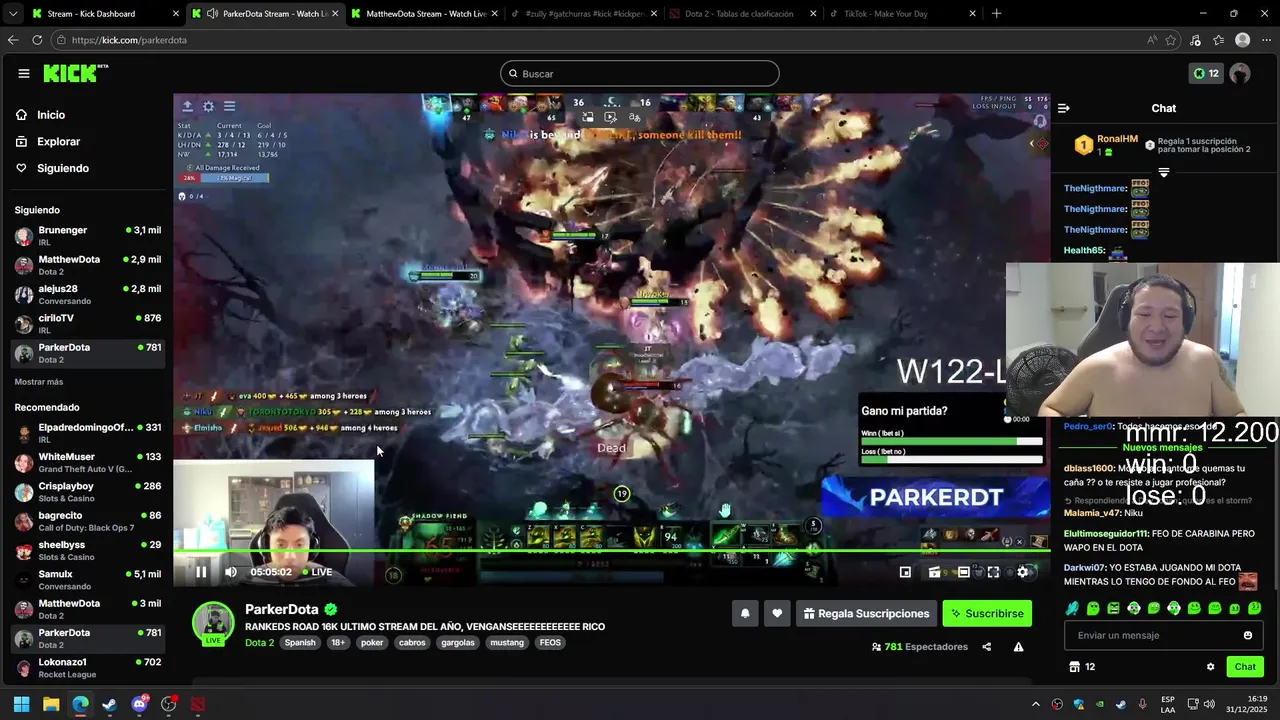
Task: Open ciriloTV channel in sidebar
Action: [x=88, y=323]
